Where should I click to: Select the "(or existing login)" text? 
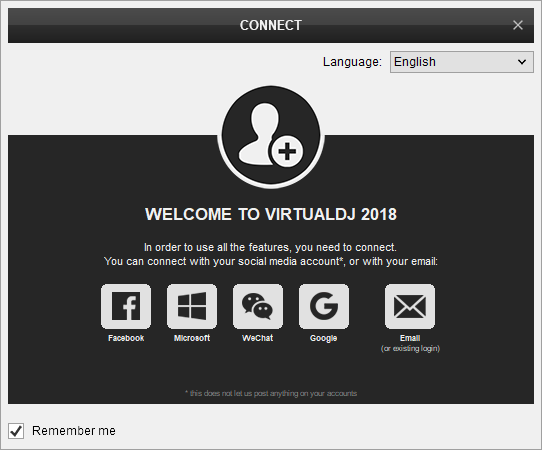410,348
